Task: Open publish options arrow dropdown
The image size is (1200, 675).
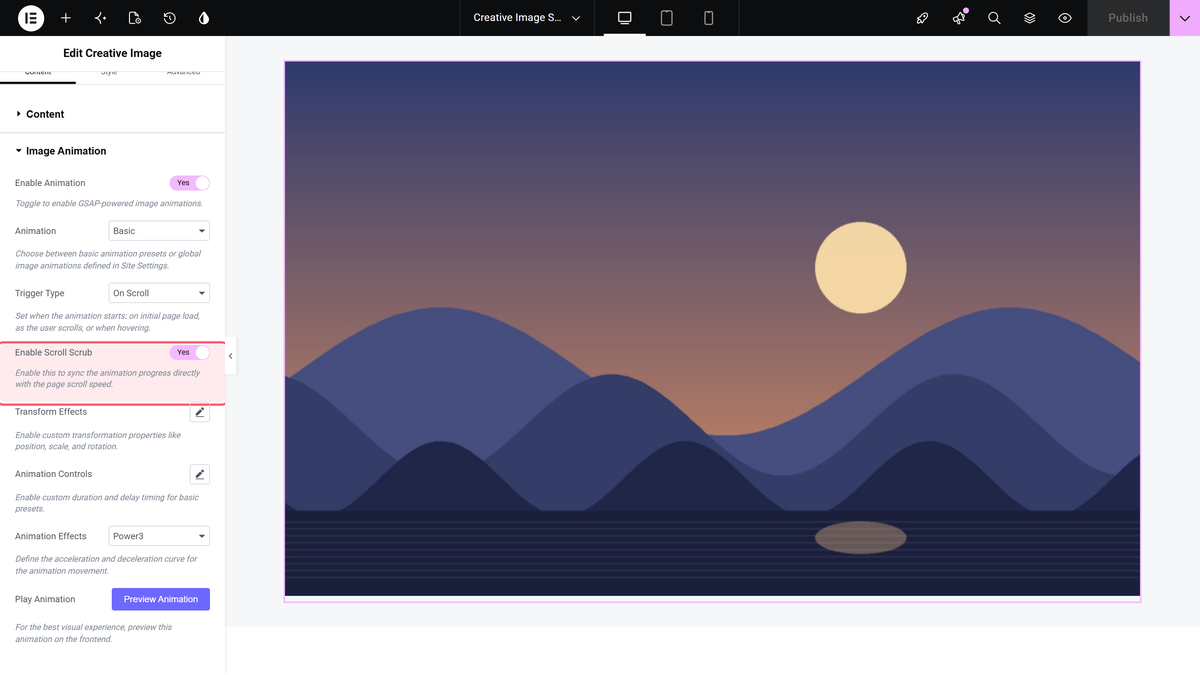Action: [1185, 18]
